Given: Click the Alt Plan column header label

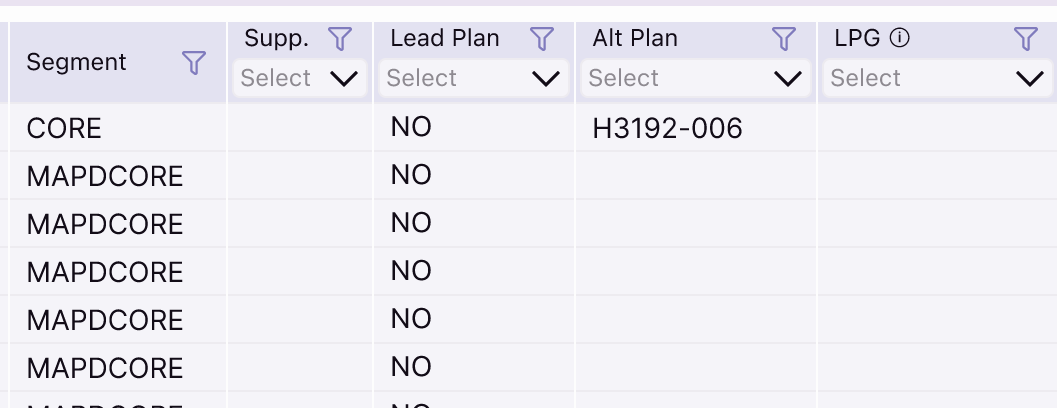Looking at the screenshot, I should pos(635,39).
